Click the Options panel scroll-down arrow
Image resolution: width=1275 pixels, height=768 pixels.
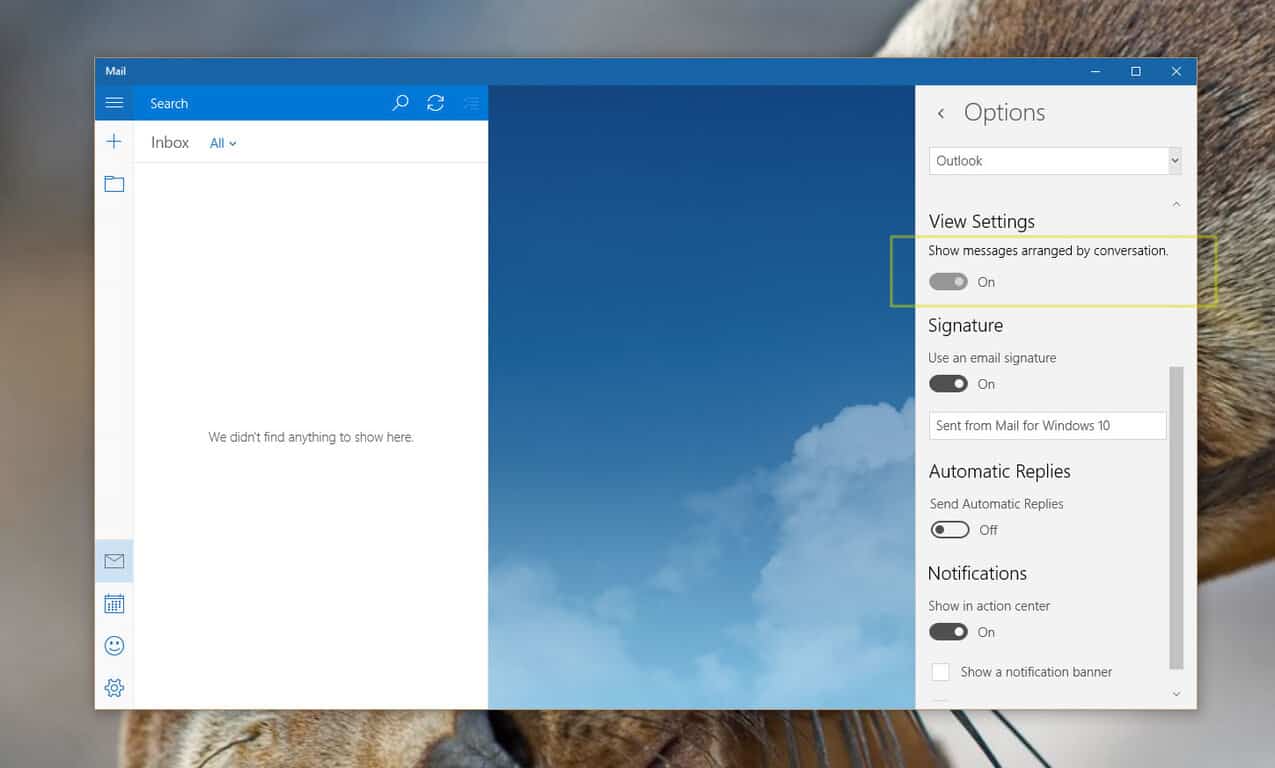[1176, 694]
